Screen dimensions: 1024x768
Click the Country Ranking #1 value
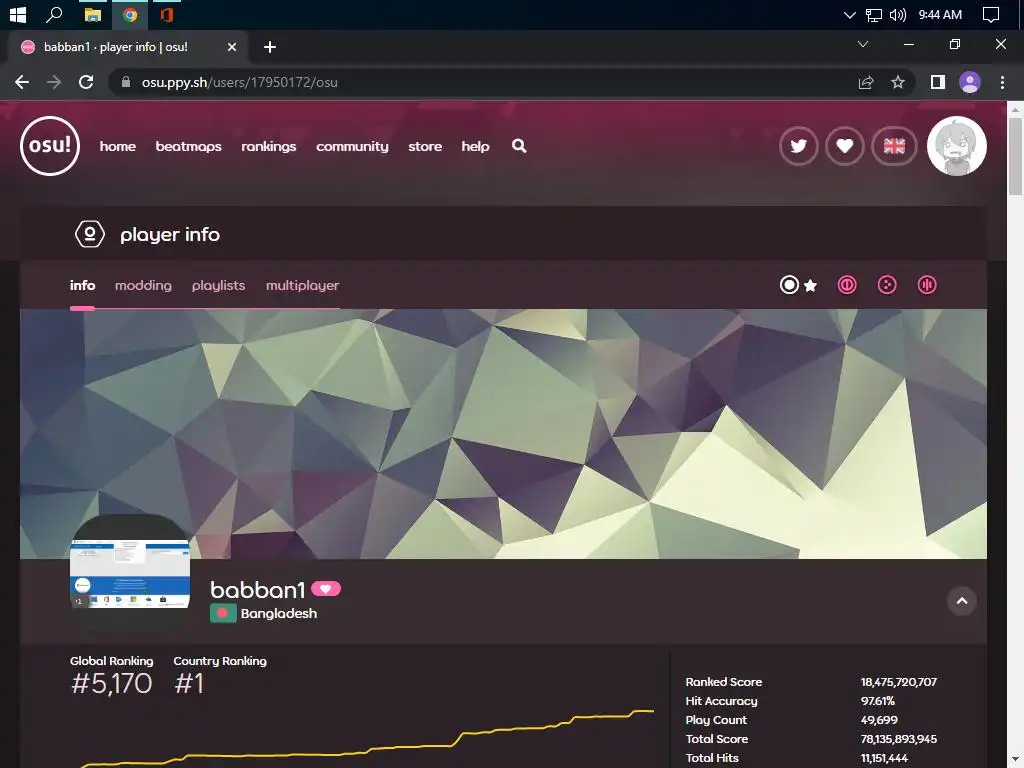[189, 684]
